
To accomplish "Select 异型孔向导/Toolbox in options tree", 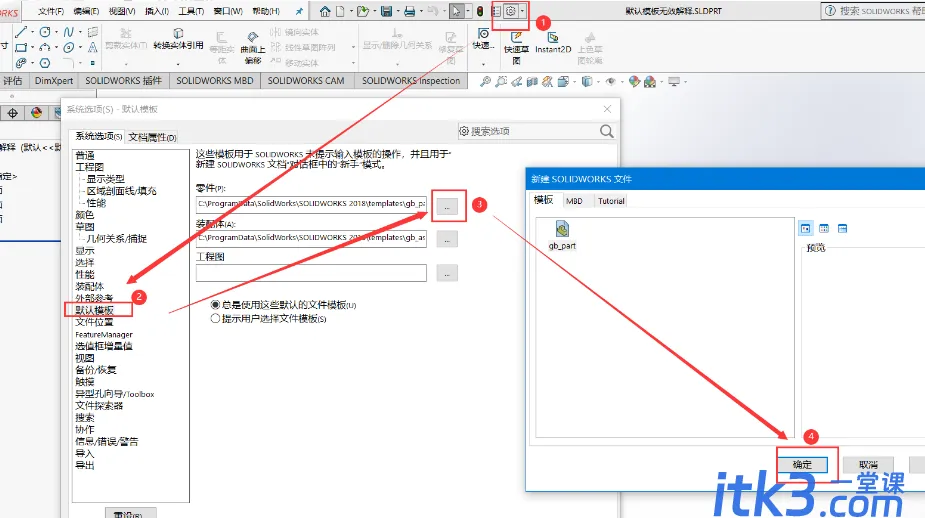I will coord(114,394).
